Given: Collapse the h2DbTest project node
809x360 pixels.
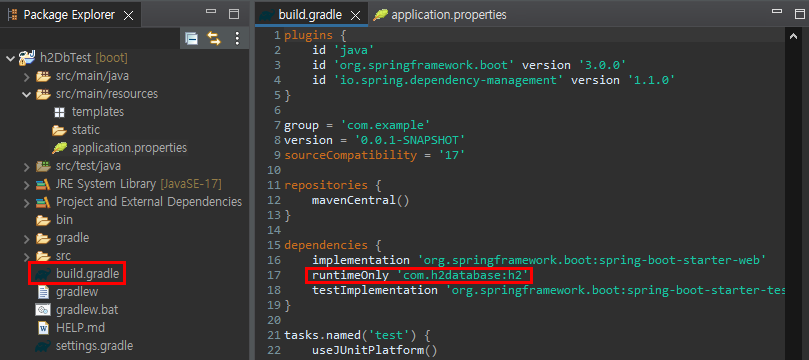Looking at the screenshot, I should [10, 58].
